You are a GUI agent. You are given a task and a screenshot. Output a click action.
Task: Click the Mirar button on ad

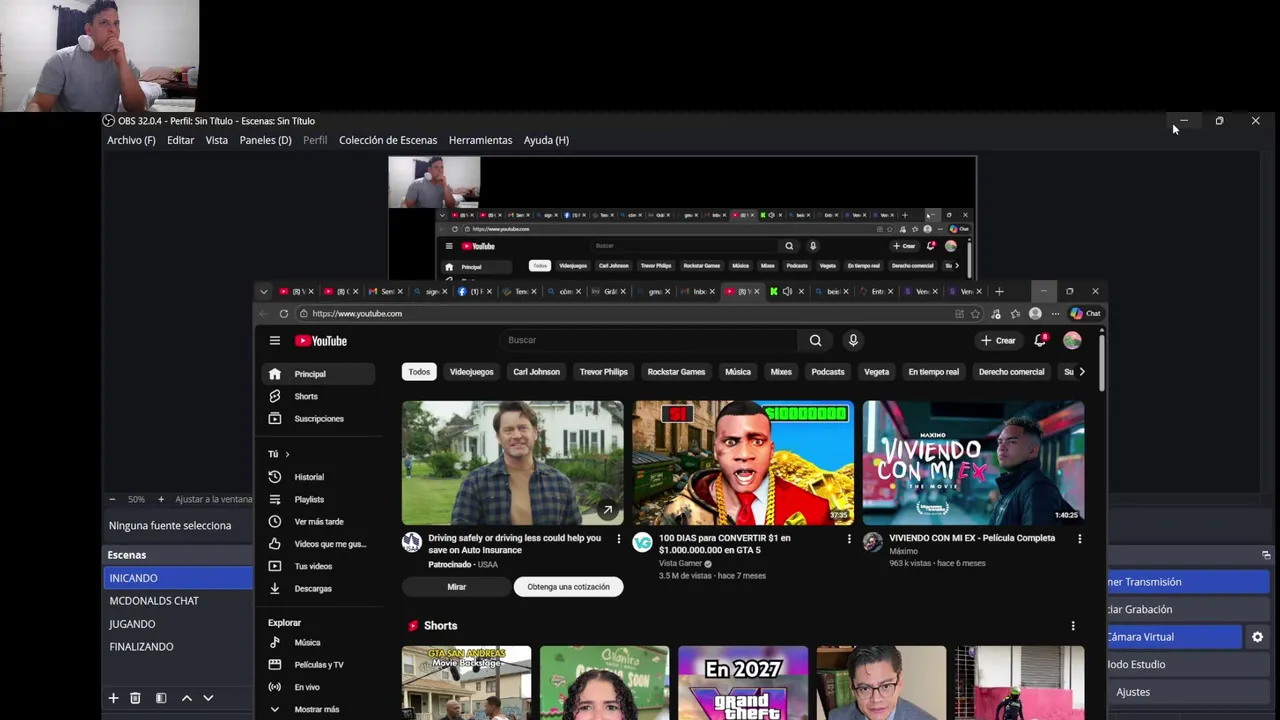point(456,587)
